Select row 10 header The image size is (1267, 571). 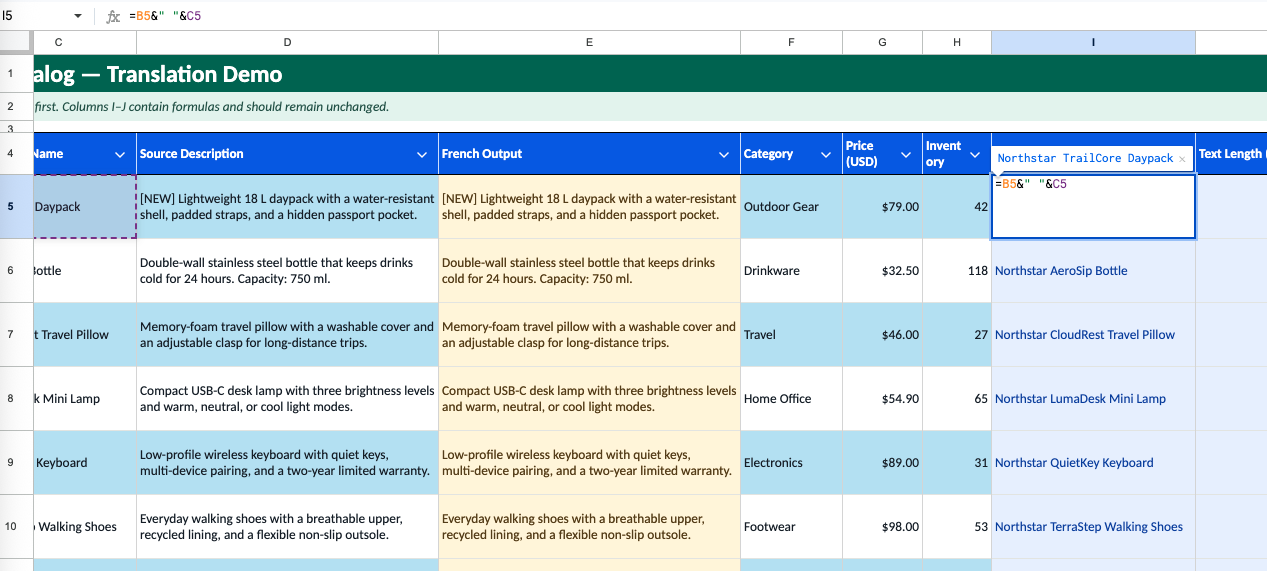click(x=16, y=527)
